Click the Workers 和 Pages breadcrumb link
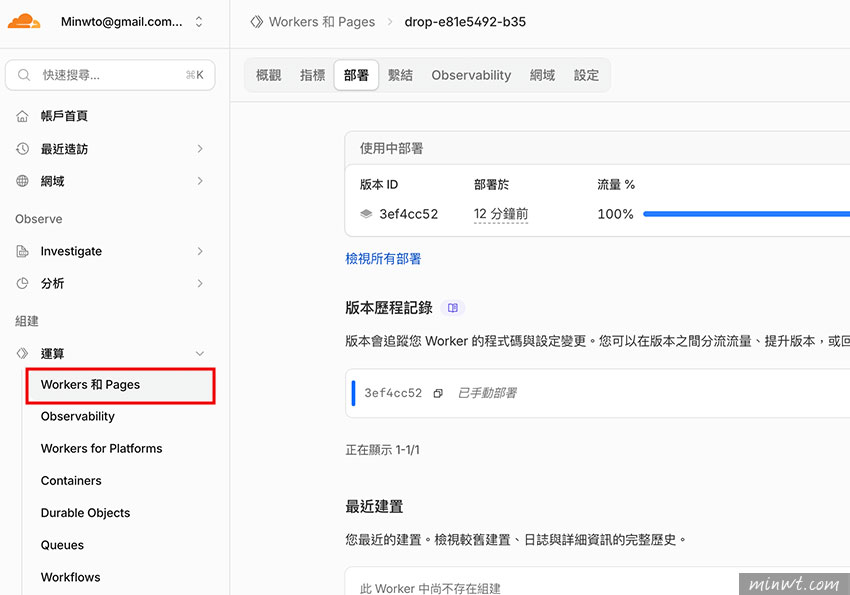This screenshot has width=850, height=595. point(322,22)
